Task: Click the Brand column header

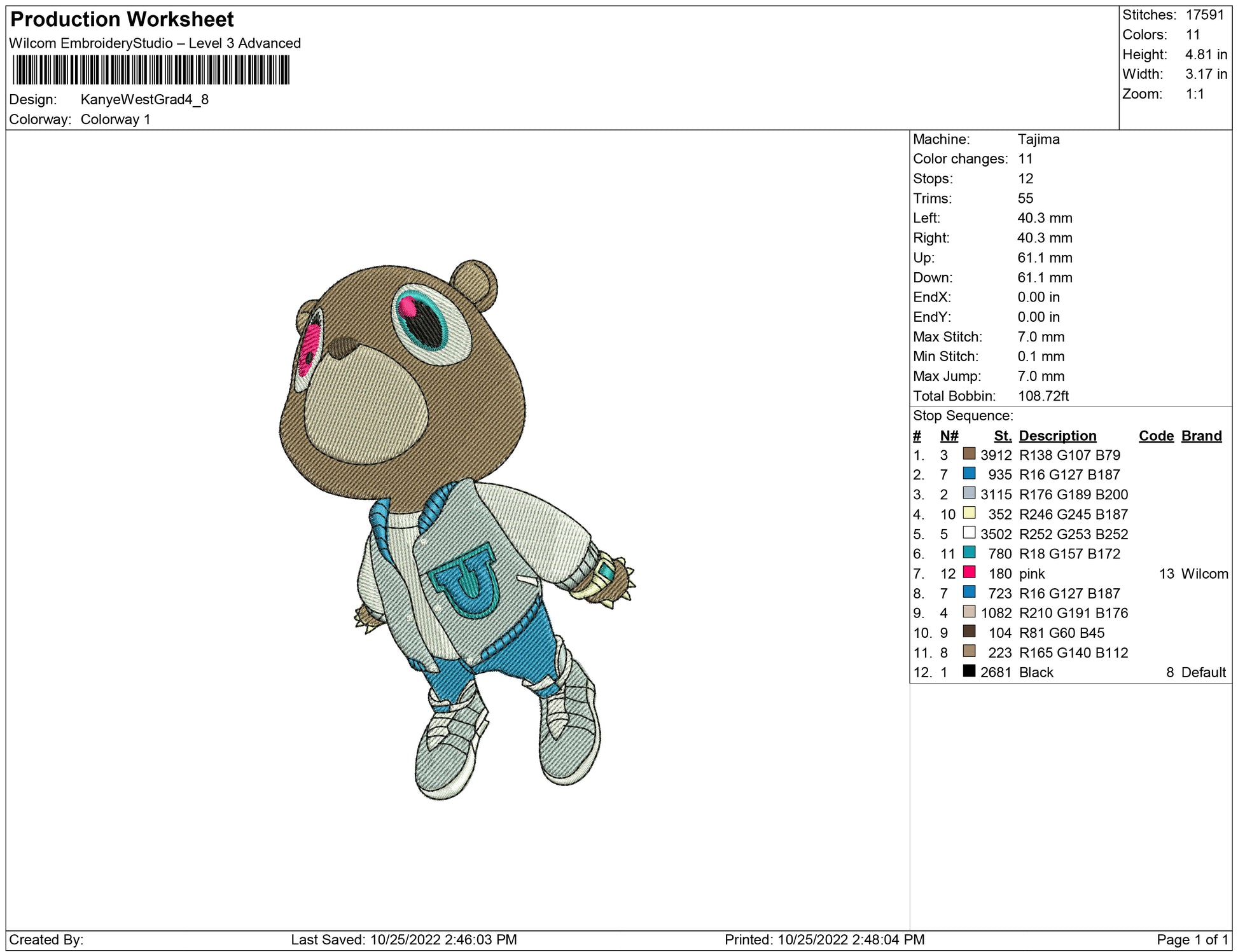Action: click(1201, 436)
